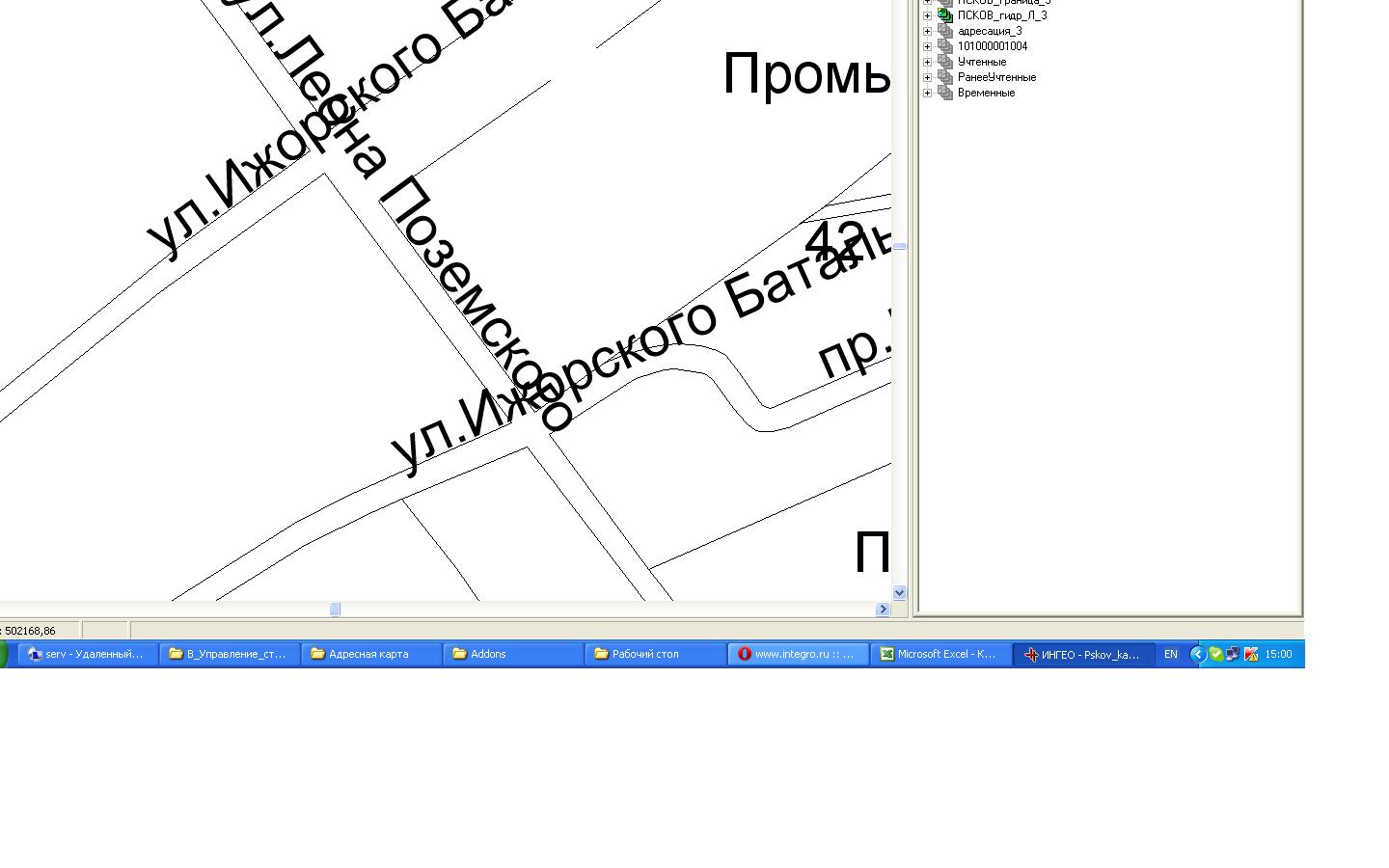Select ПСКОВ_гидр_Л_3 layer name

click(1002, 15)
